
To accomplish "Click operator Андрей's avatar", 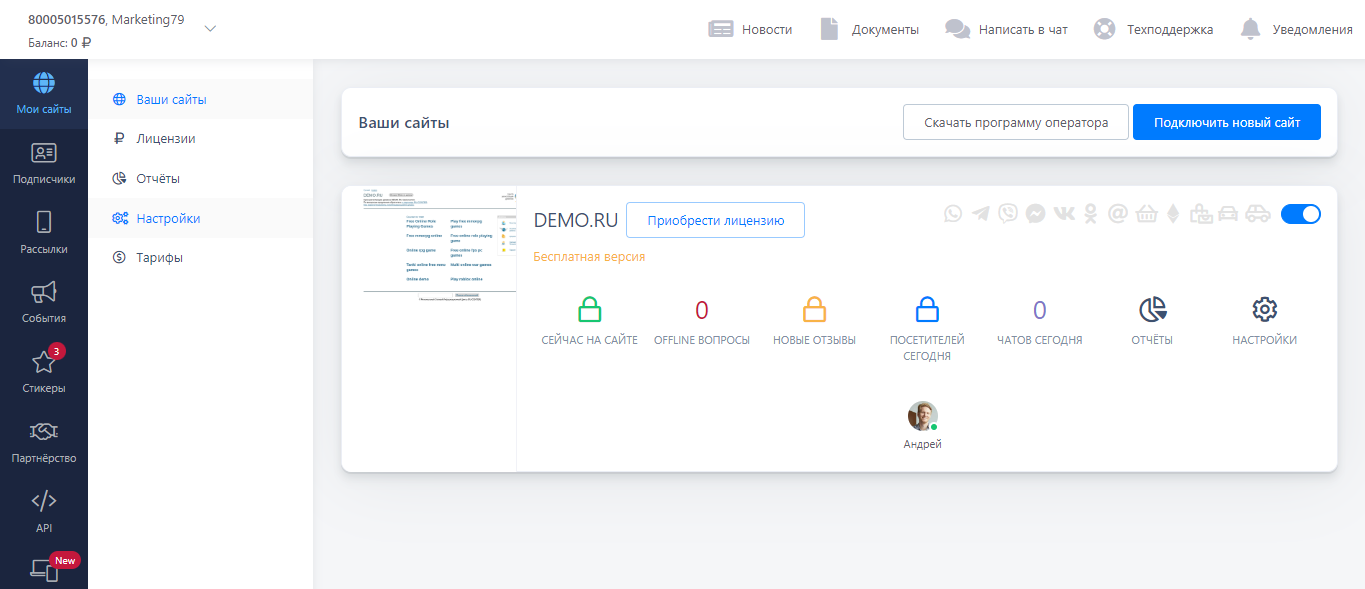I will click(x=922, y=416).
